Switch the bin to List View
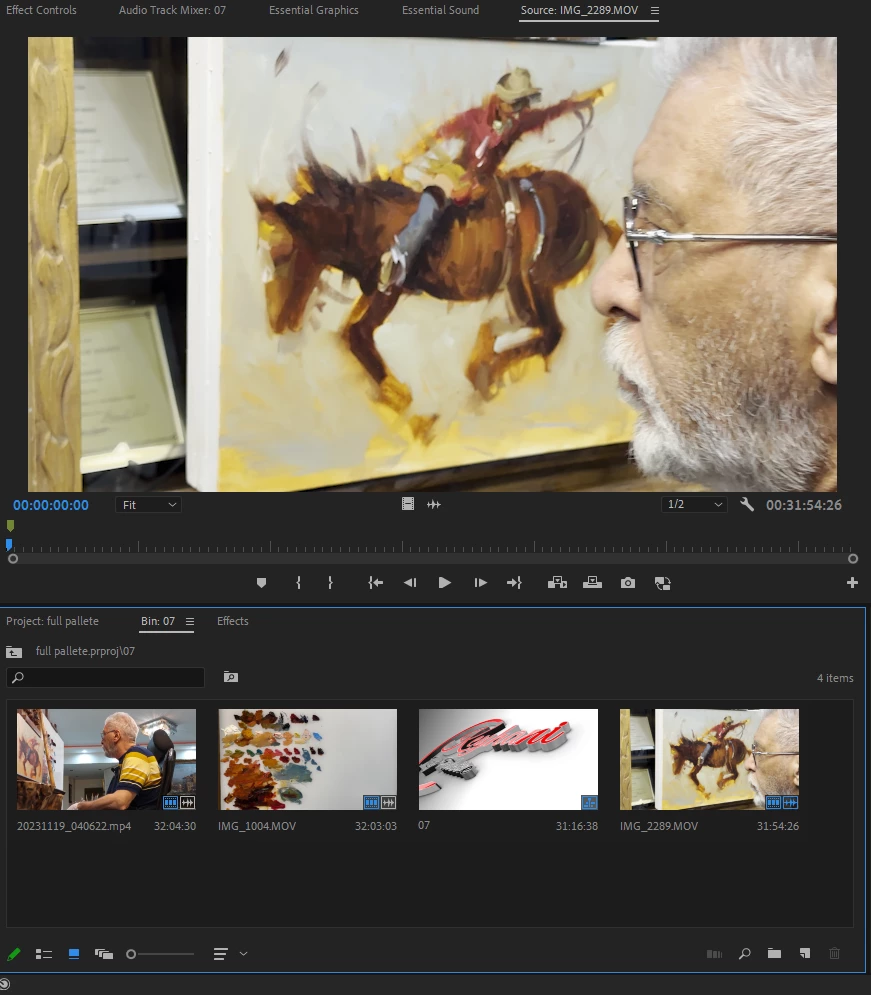 coord(44,954)
